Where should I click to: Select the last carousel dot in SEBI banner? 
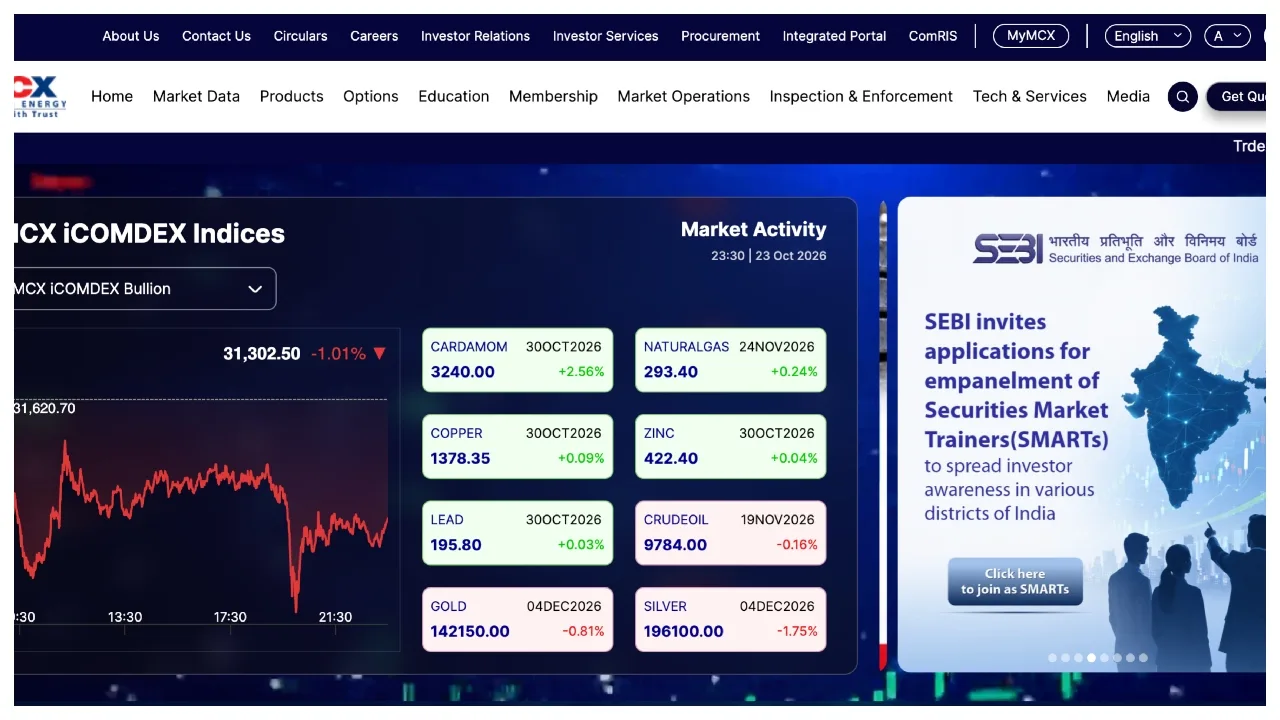pos(1143,658)
